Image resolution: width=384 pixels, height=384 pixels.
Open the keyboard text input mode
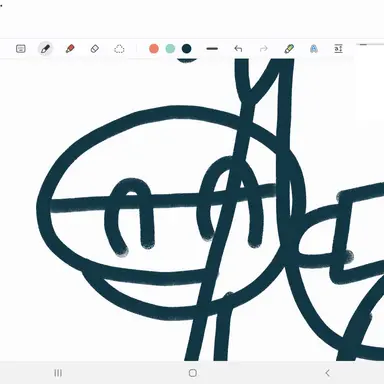click(x=21, y=49)
